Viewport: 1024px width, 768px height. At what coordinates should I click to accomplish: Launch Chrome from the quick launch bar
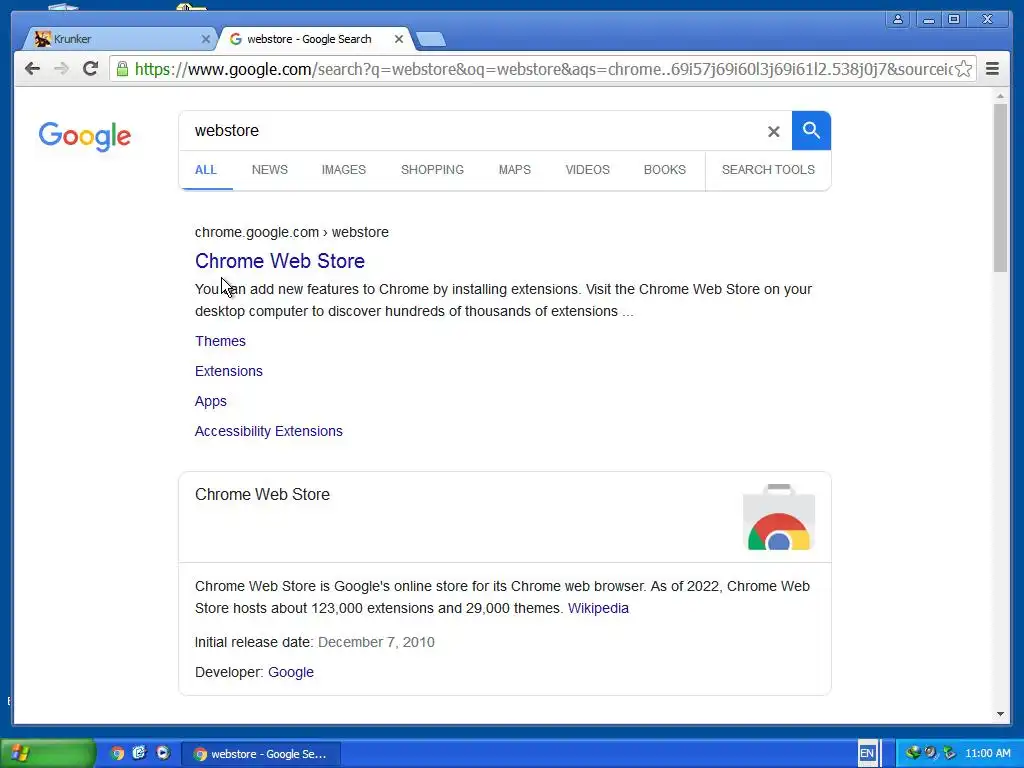coord(118,754)
